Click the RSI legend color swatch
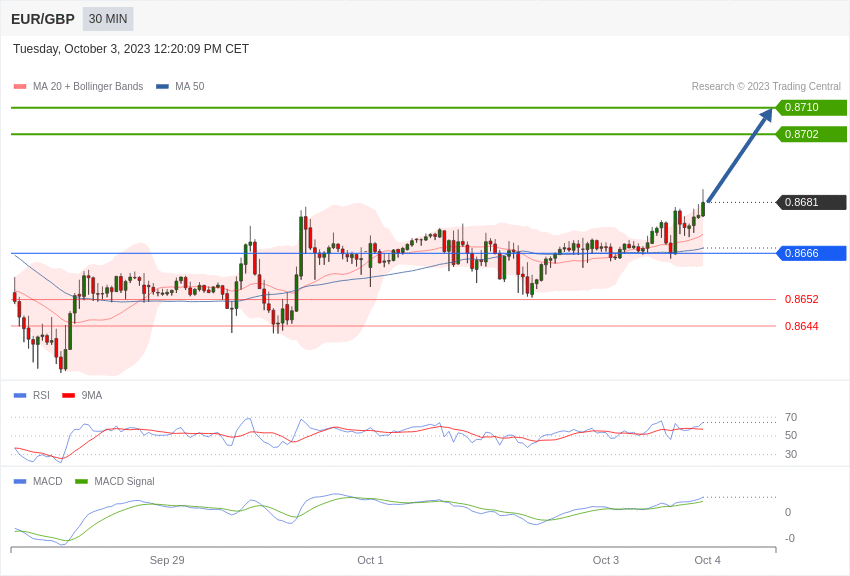This screenshot has height=576, width=850. click(20, 396)
